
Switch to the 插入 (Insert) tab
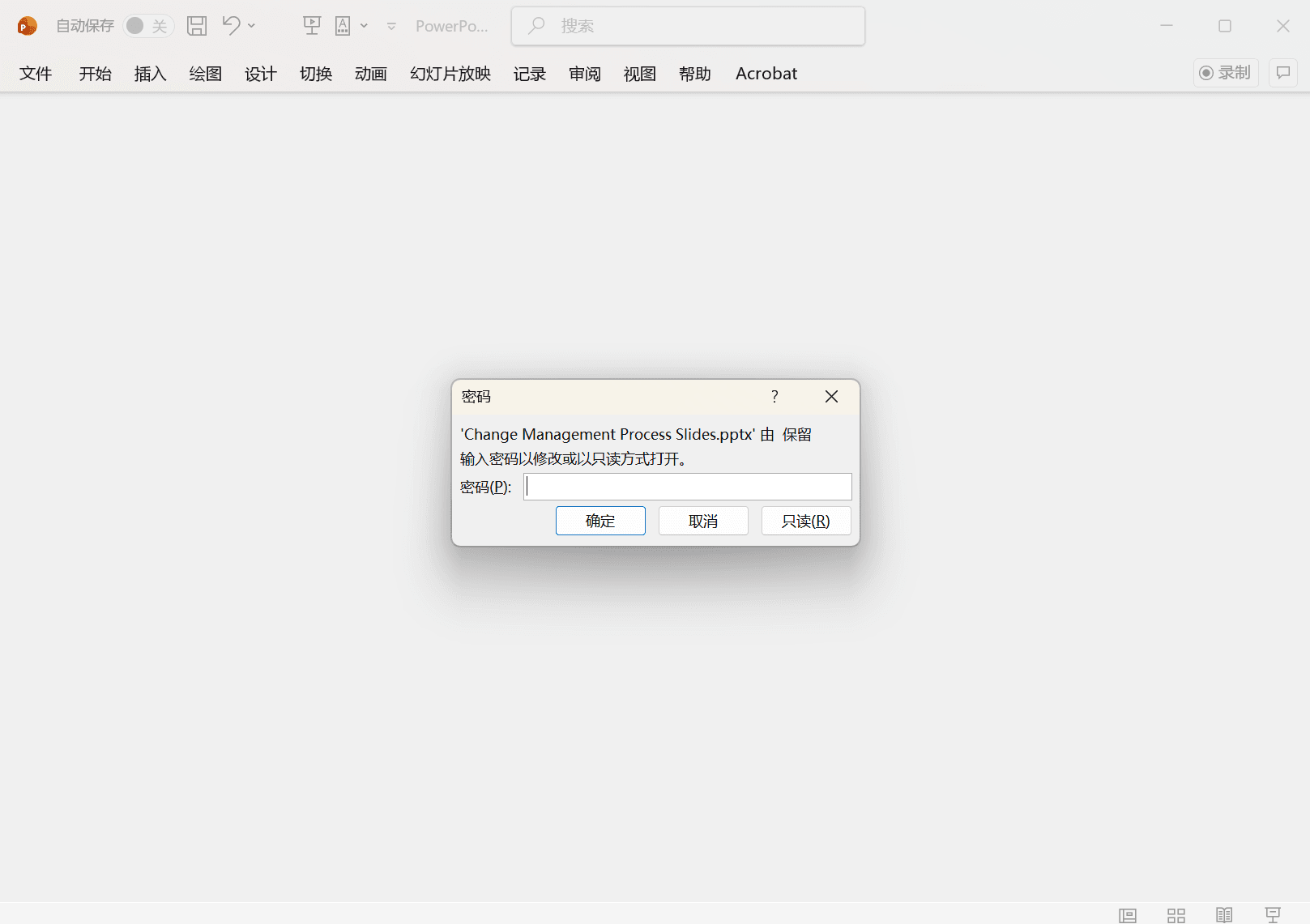[151, 74]
